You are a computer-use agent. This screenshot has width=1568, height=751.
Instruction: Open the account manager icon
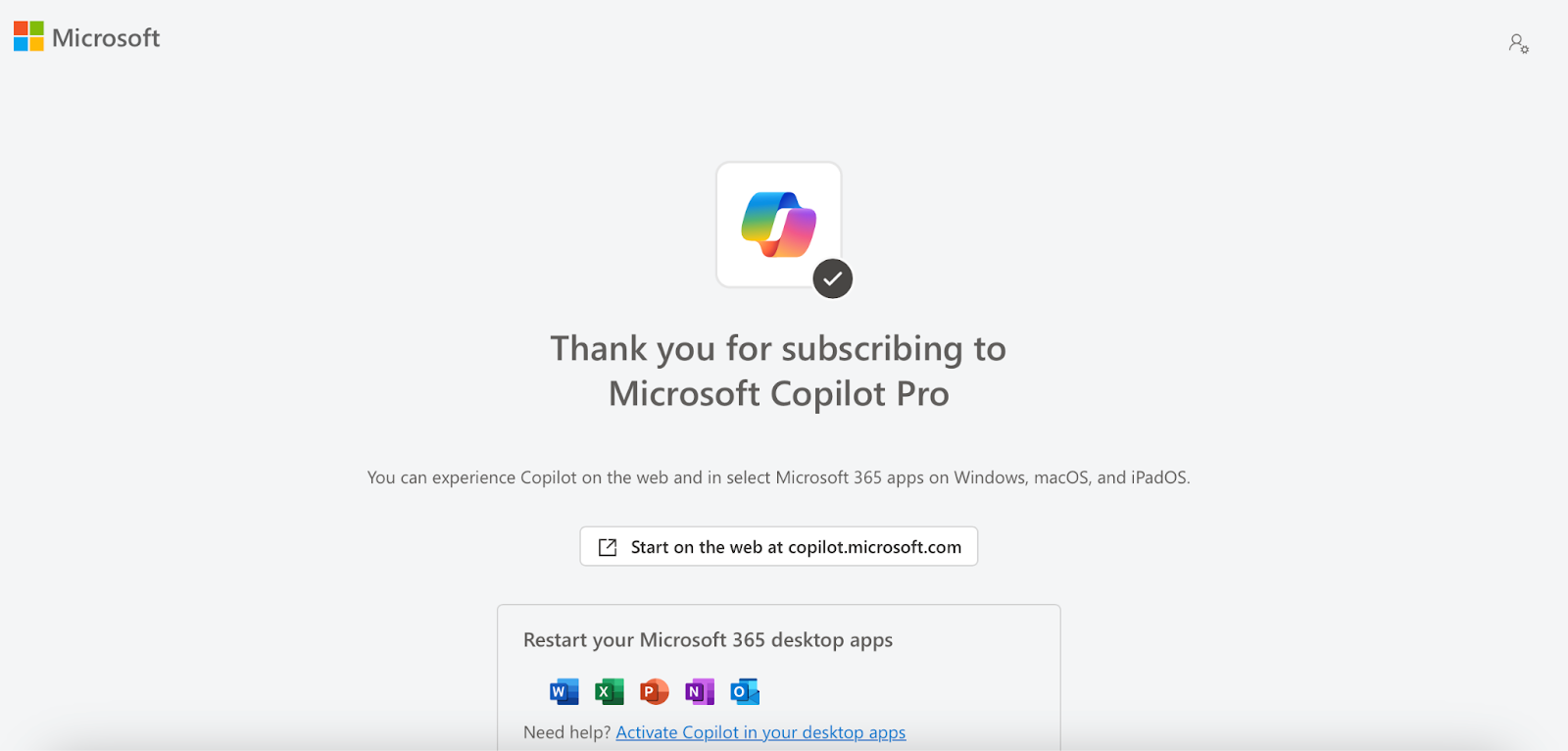(x=1518, y=43)
